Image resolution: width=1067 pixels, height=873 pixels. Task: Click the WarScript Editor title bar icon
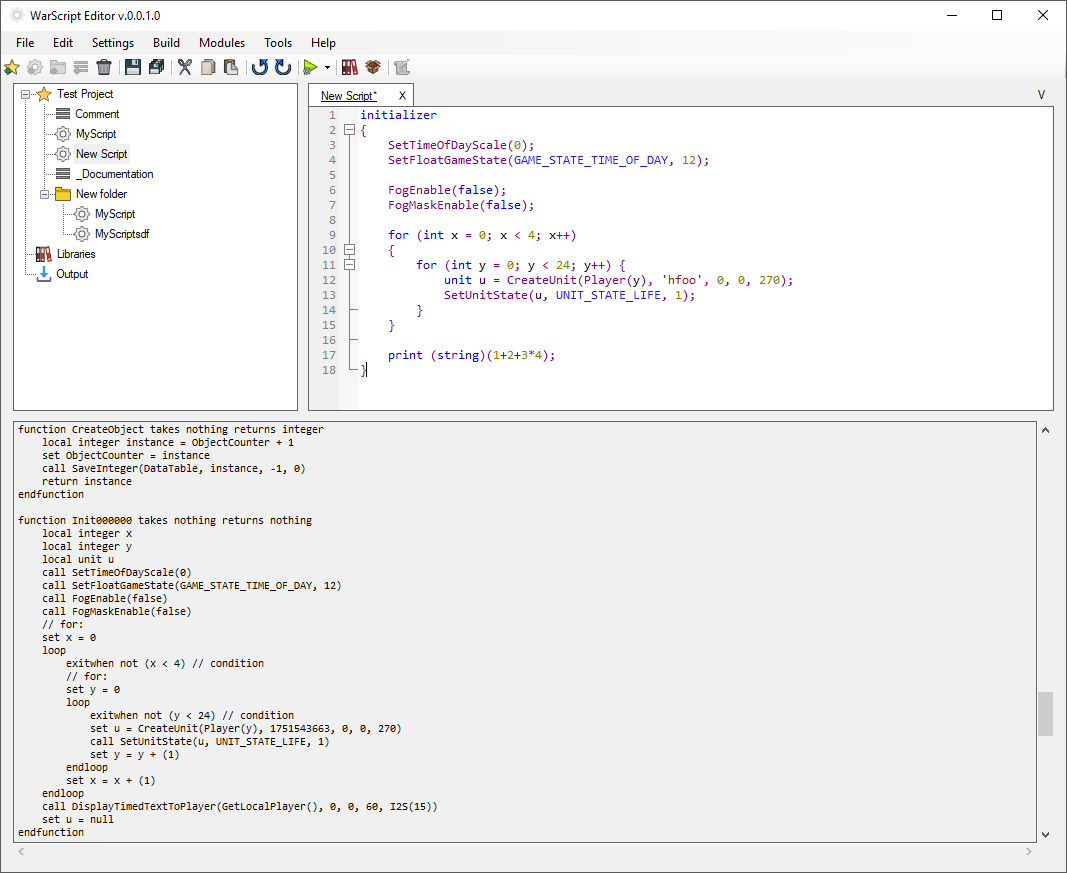[16, 15]
